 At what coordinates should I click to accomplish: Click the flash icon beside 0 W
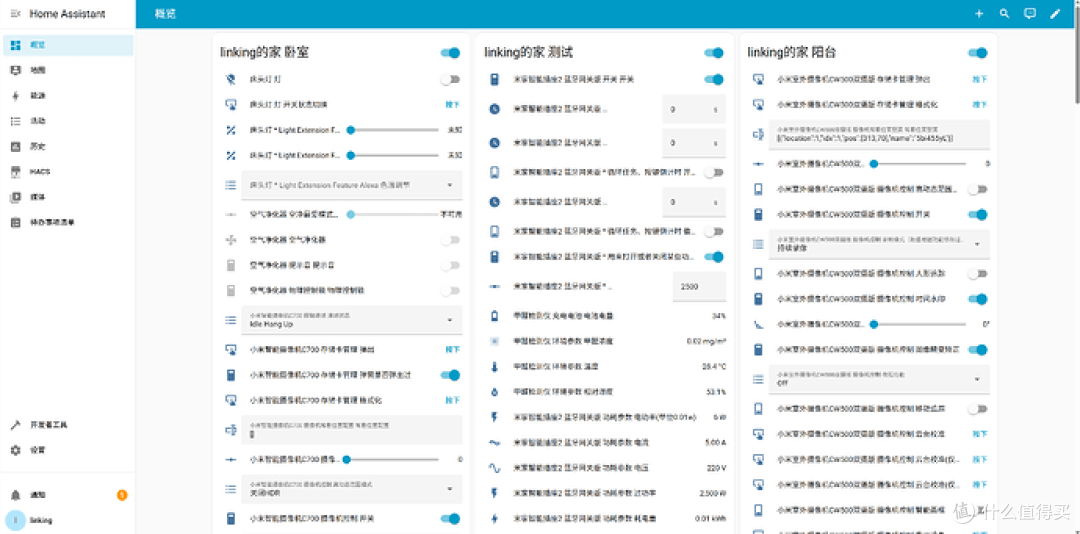click(x=494, y=417)
